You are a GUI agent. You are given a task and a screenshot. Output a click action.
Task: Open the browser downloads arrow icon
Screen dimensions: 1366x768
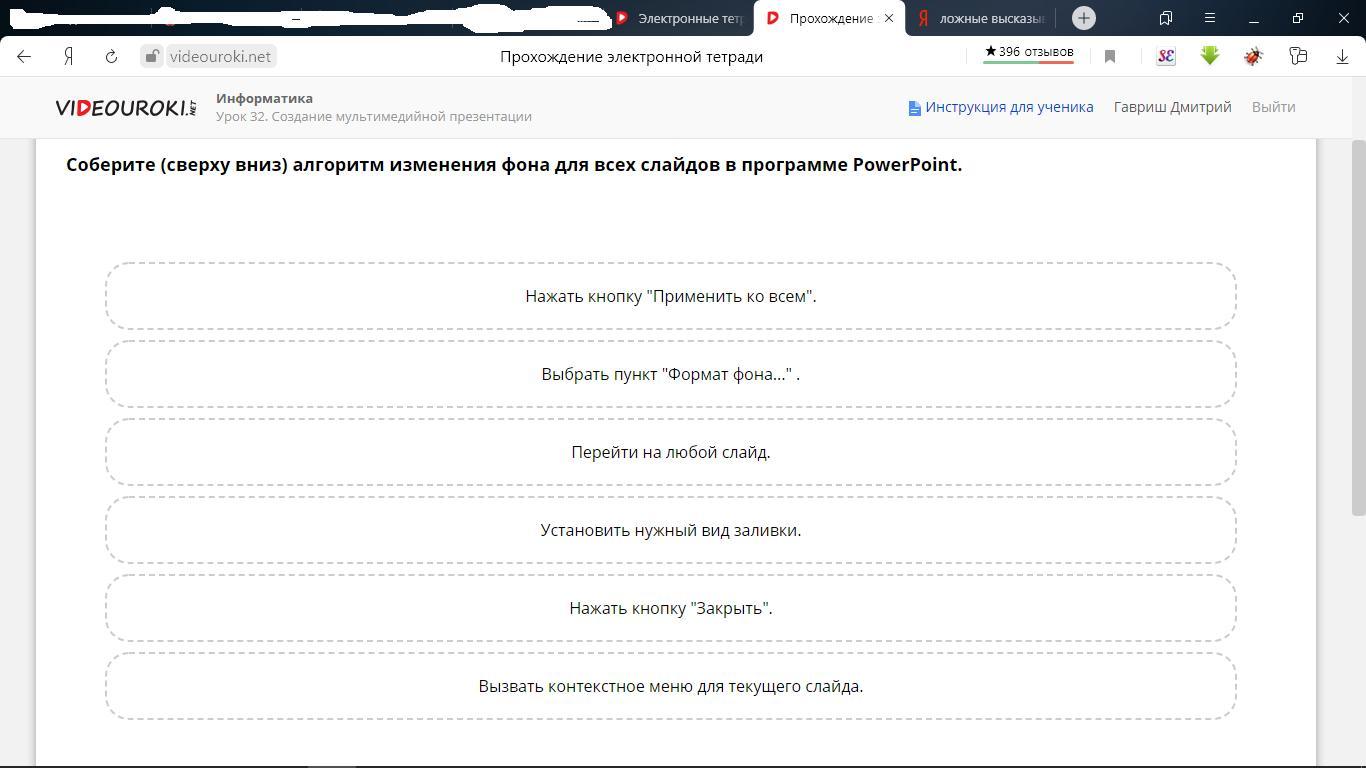[x=1342, y=57]
